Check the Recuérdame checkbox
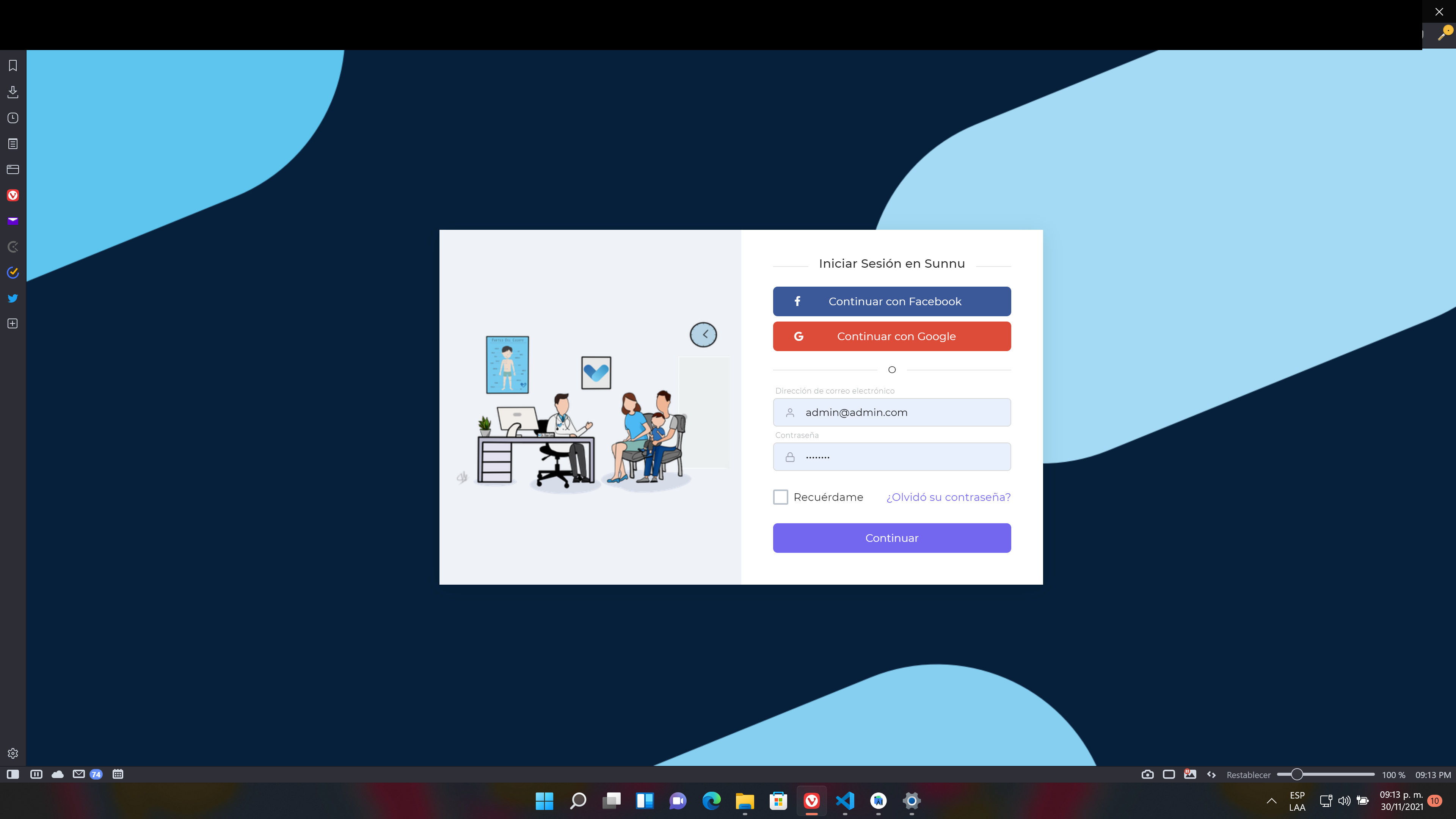 (780, 497)
